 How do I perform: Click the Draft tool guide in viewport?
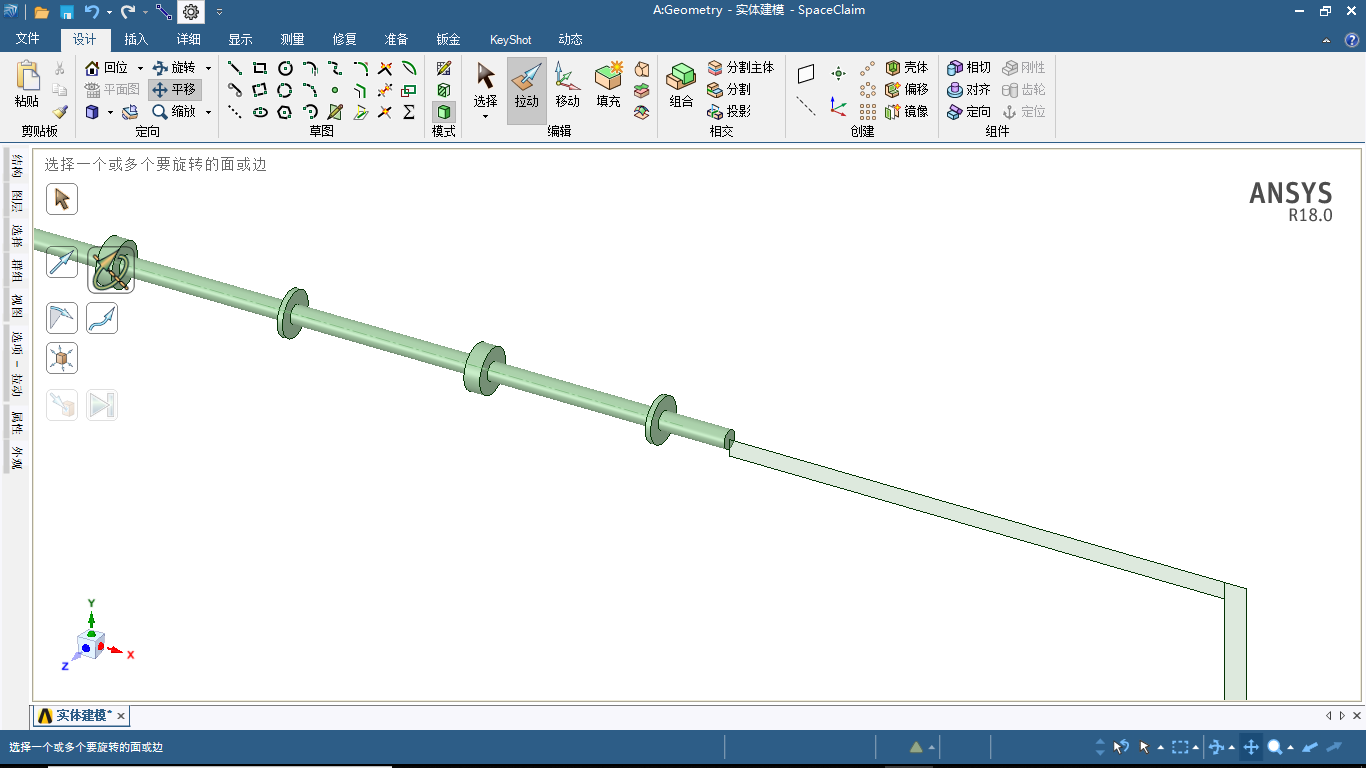point(62,318)
